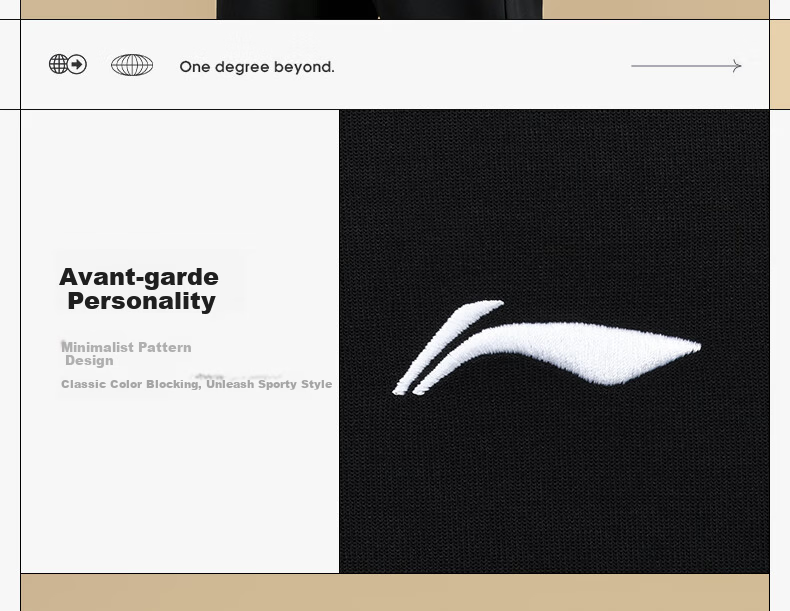Click the dark product image at top
The height and width of the screenshot is (611, 790).
pos(379,10)
